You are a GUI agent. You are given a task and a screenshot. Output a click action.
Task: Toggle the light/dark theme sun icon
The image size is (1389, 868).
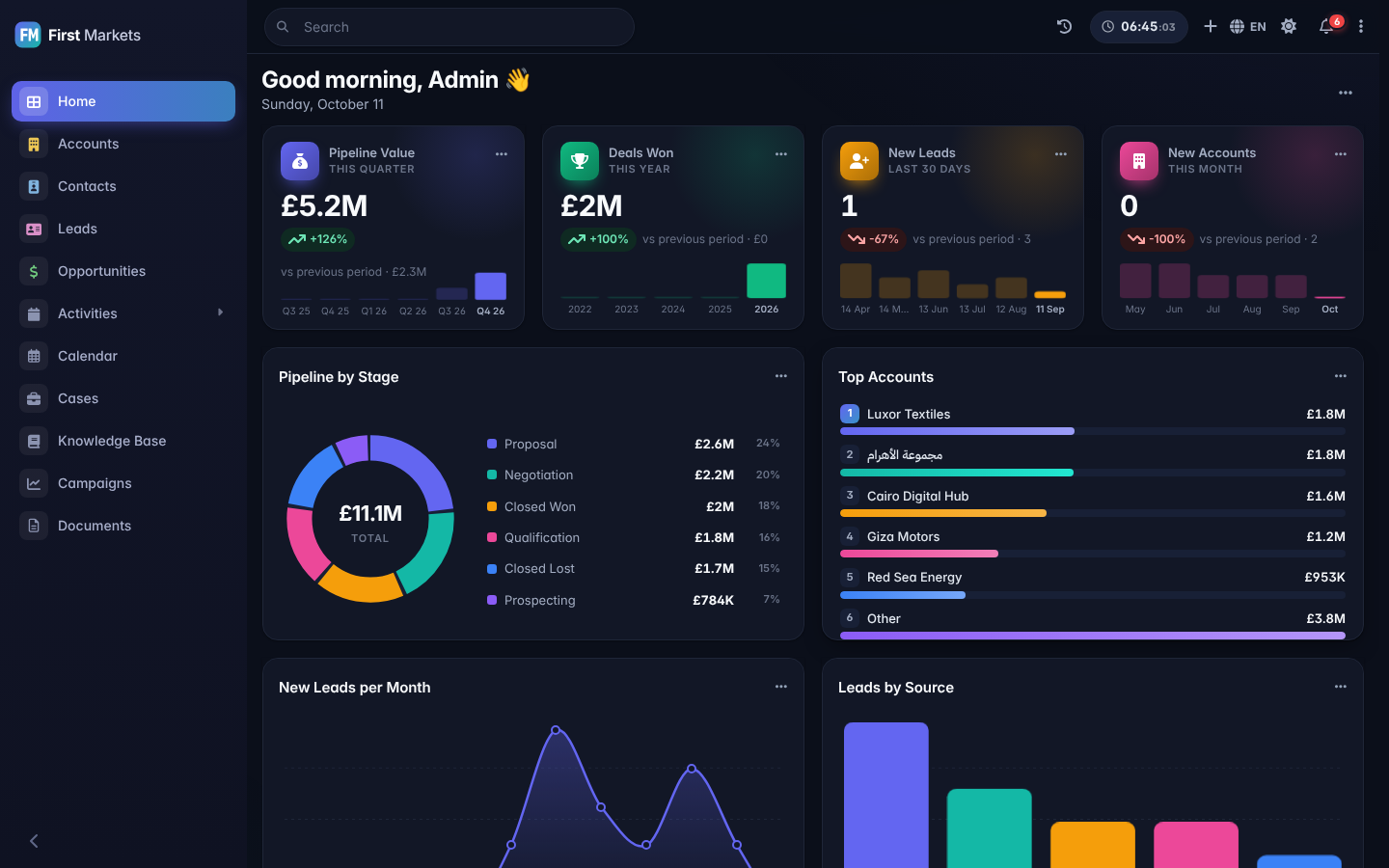1289,27
